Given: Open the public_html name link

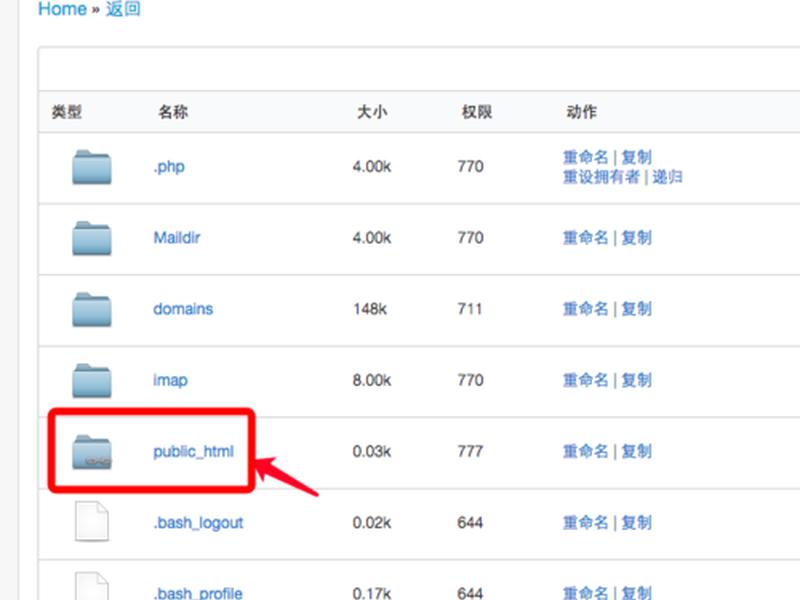Looking at the screenshot, I should tap(193, 452).
